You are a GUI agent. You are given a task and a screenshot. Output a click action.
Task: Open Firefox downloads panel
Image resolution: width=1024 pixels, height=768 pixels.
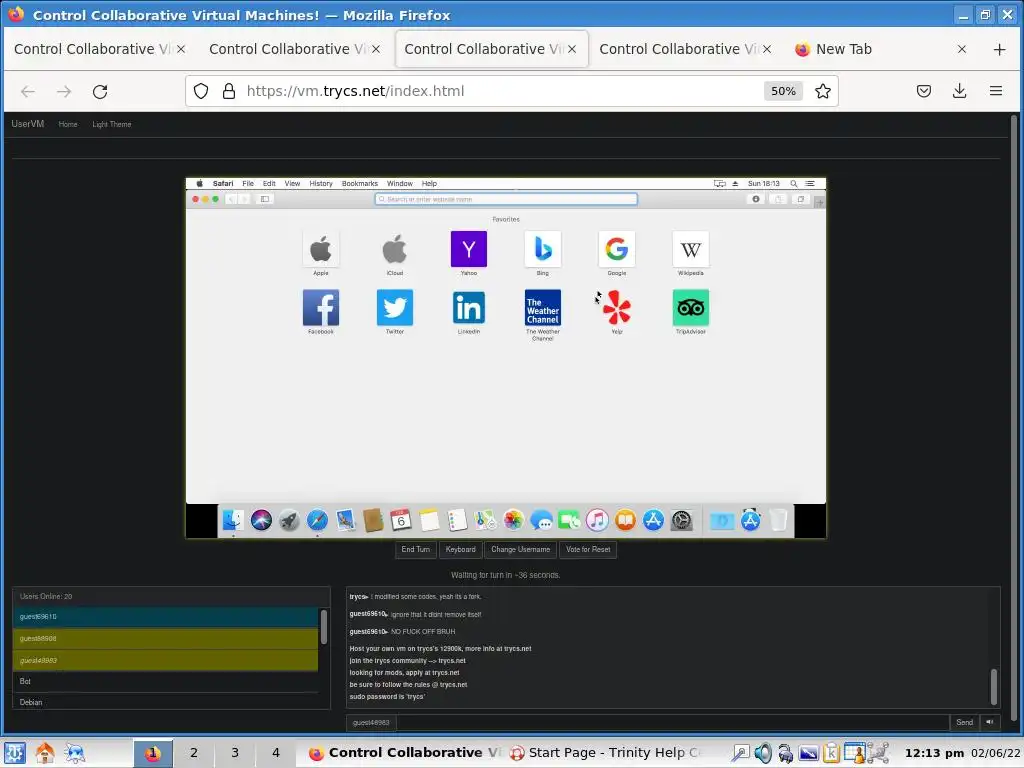click(x=959, y=91)
